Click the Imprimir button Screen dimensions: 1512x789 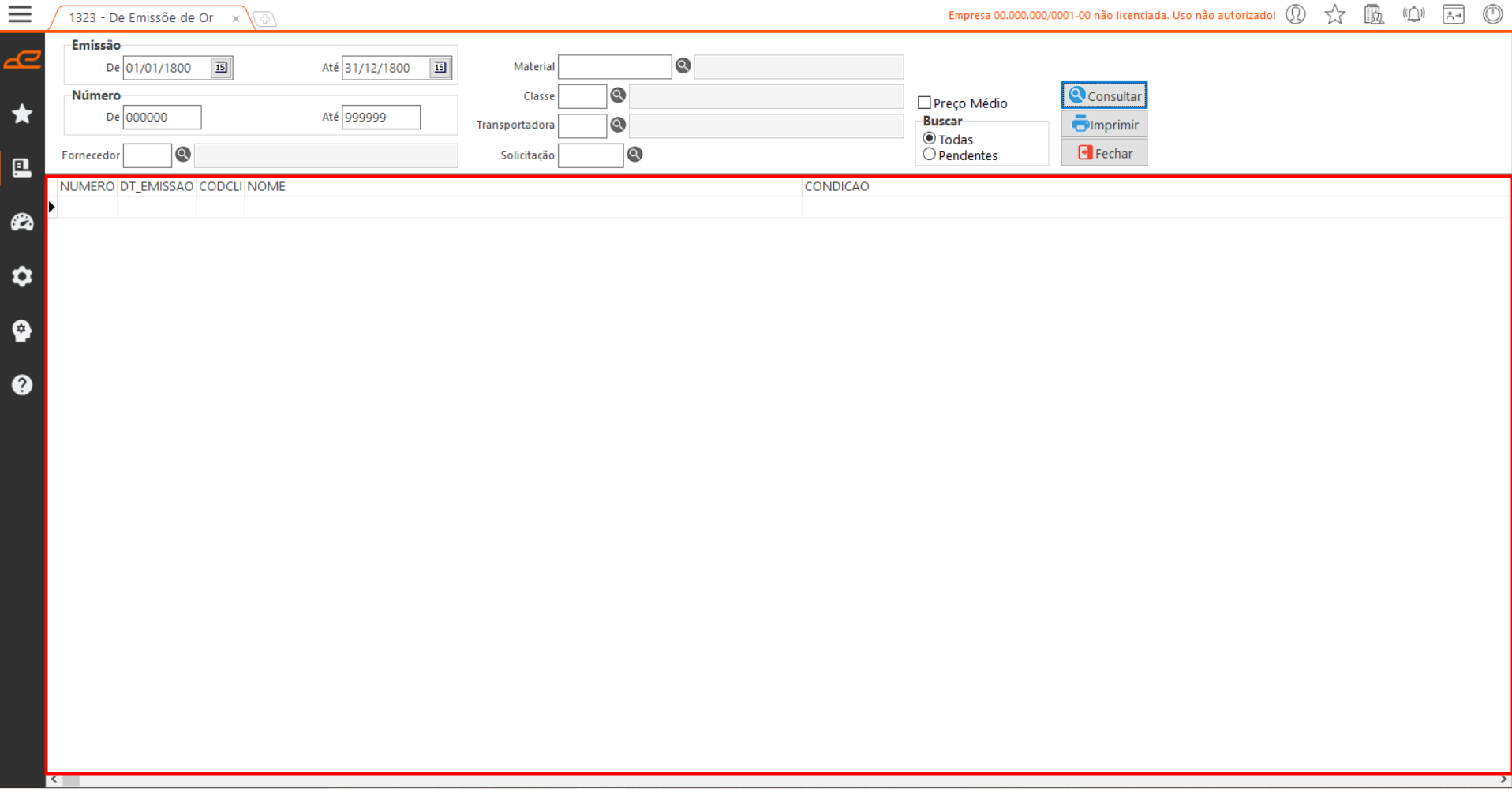pyautogui.click(x=1104, y=125)
